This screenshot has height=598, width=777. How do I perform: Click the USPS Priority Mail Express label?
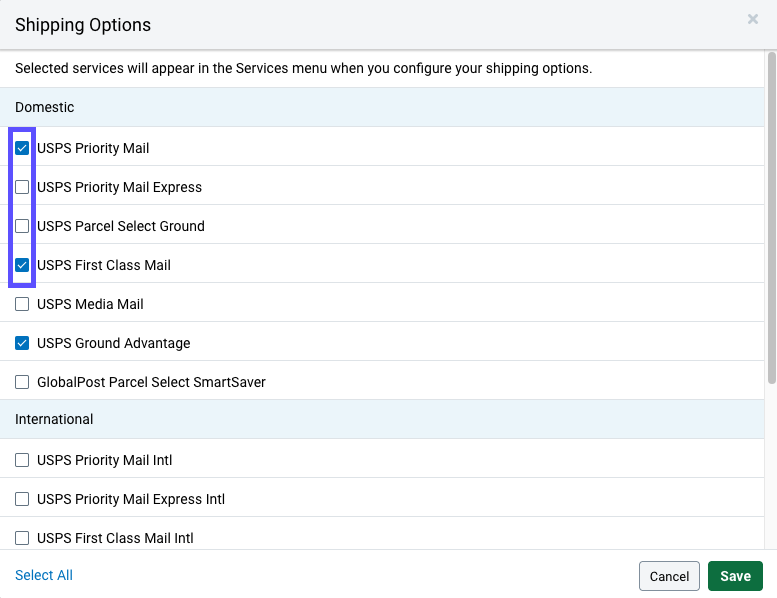(119, 187)
